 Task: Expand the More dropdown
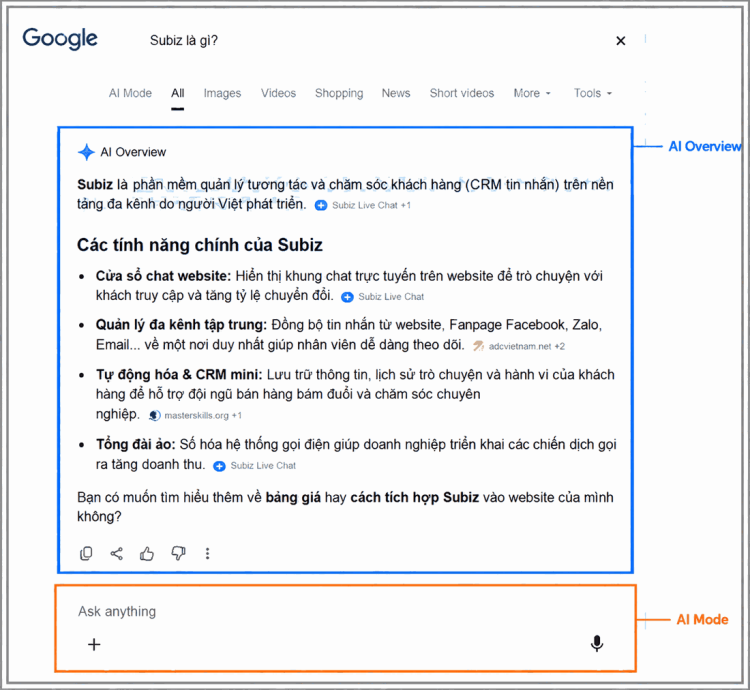coord(532,93)
